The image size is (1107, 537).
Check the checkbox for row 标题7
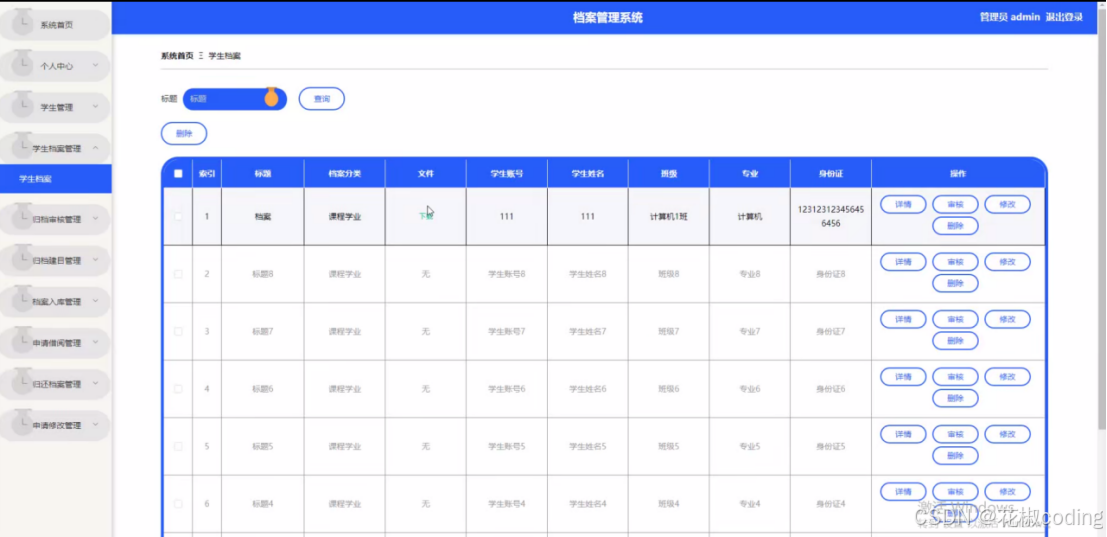pyautogui.click(x=178, y=331)
